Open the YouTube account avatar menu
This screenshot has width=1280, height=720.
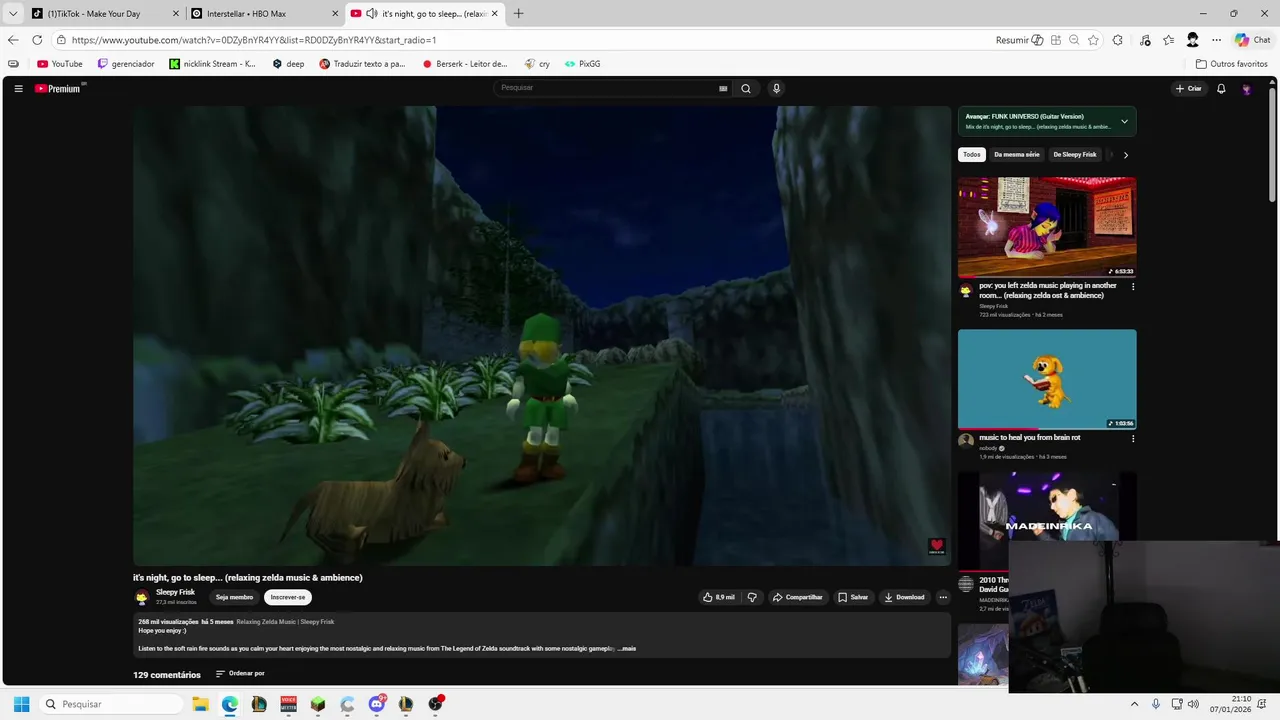click(1246, 88)
